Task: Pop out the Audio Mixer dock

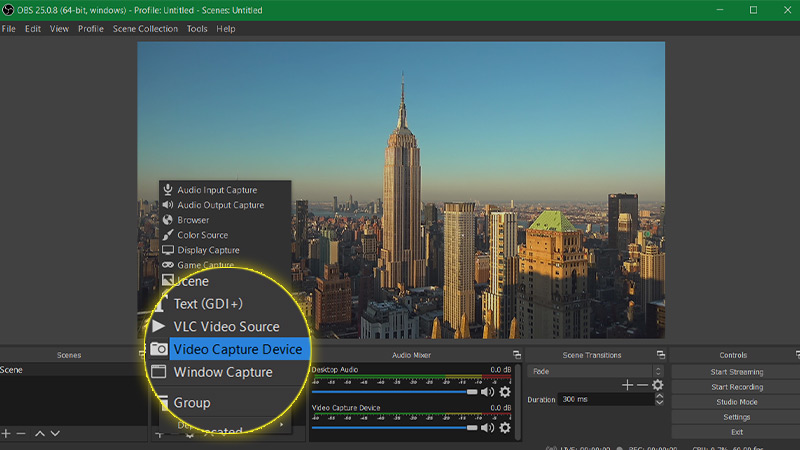Action: [517, 355]
